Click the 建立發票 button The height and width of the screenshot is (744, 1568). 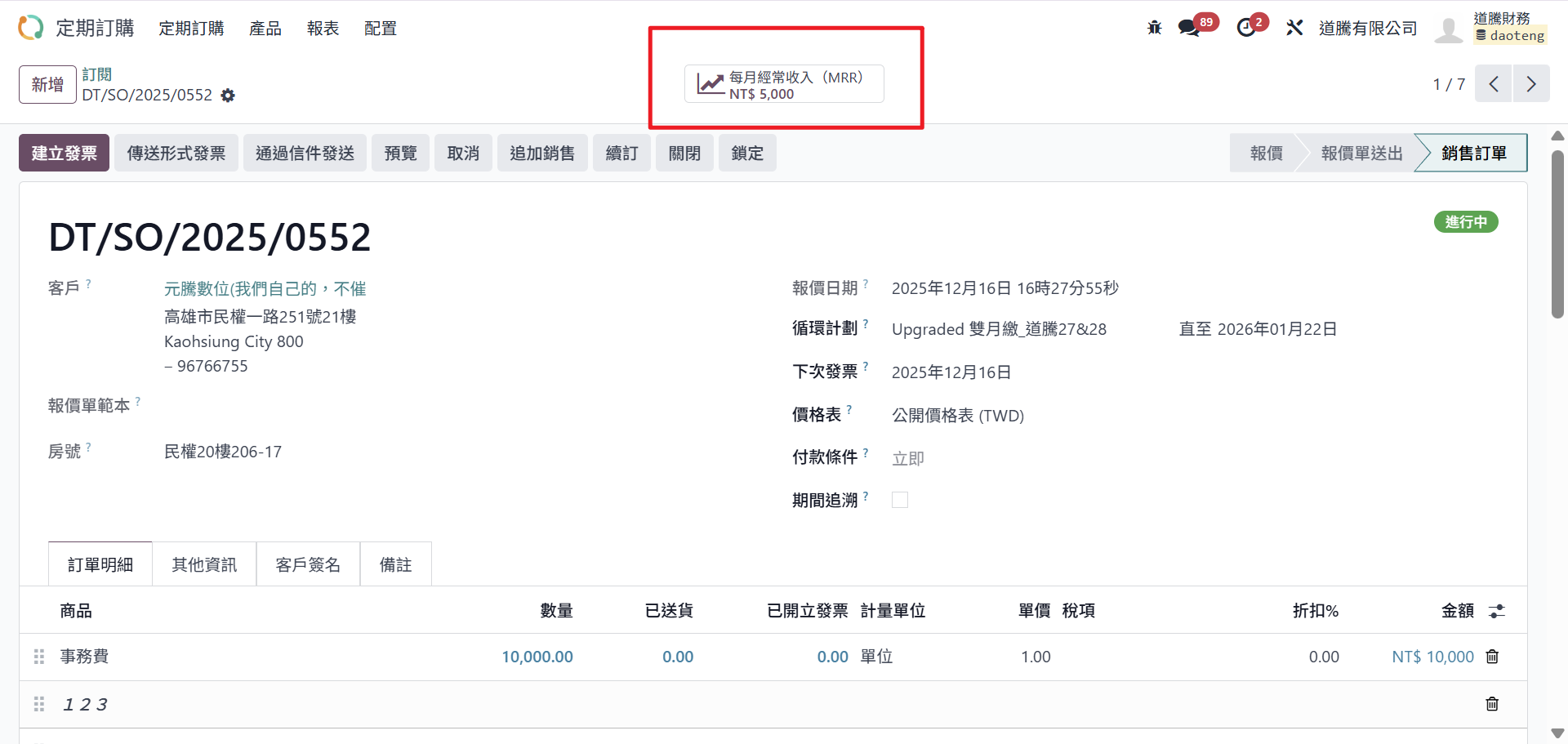[x=64, y=153]
